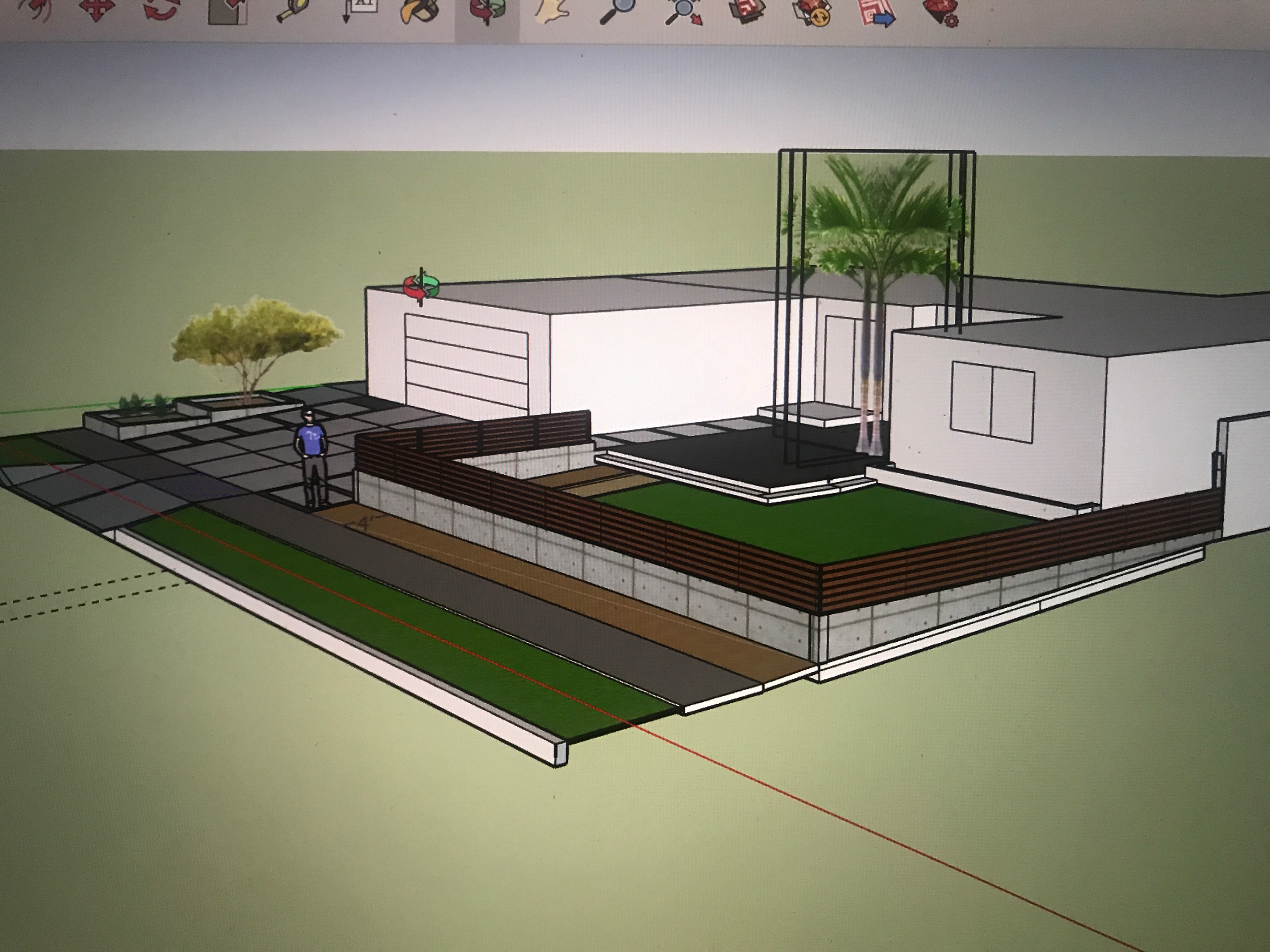Select the Move tool

[97, 10]
